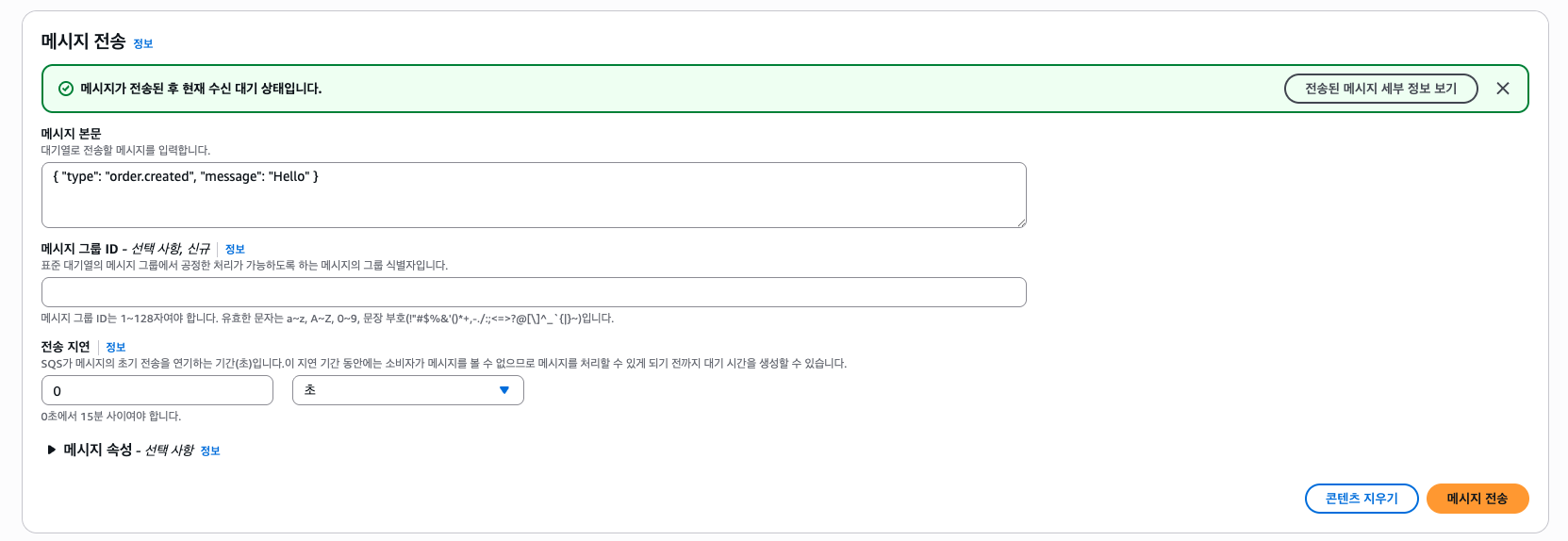Clear the form with 콘텐츠 지우기

pyautogui.click(x=1362, y=499)
